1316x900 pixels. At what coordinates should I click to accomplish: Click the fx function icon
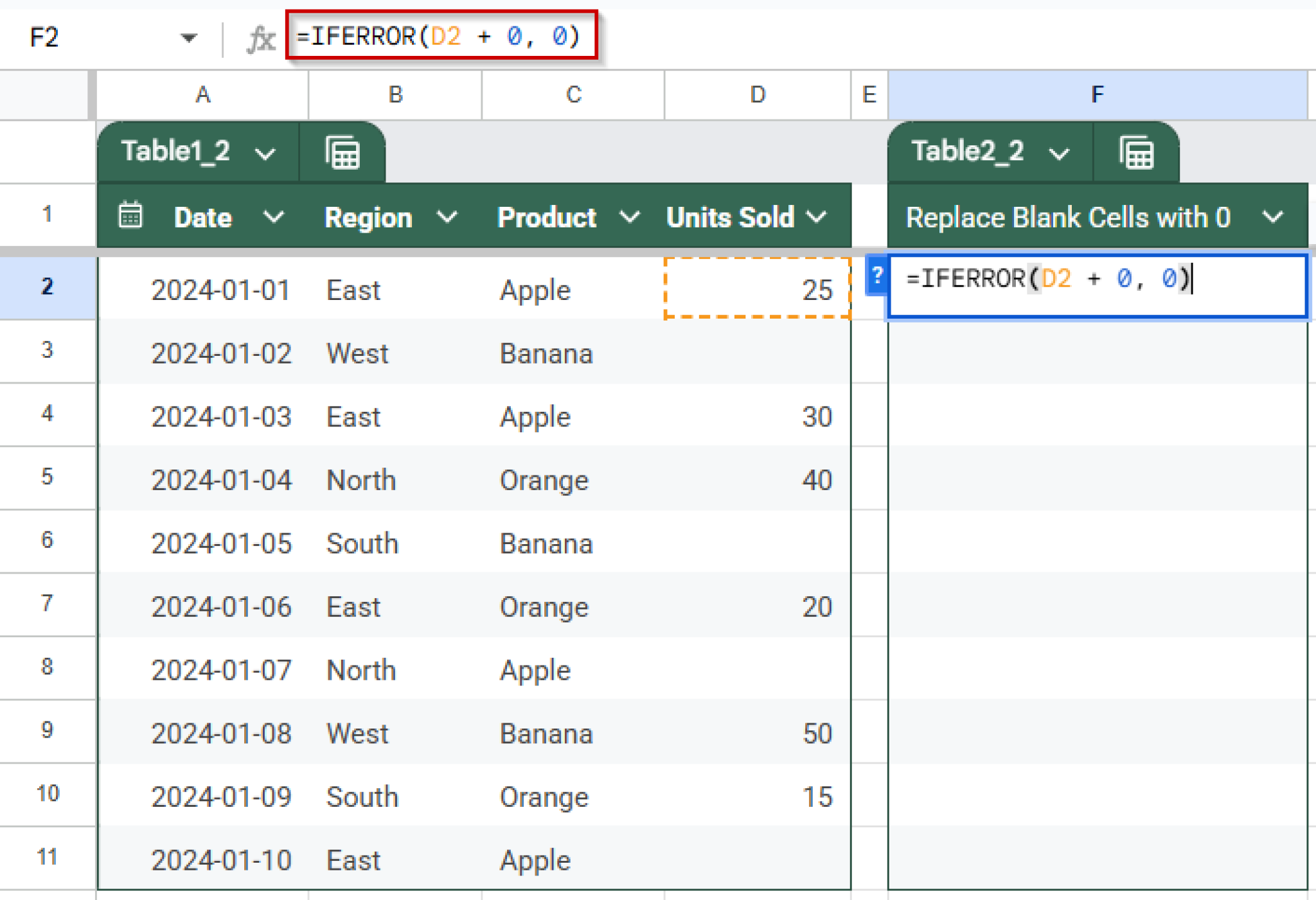pos(260,39)
